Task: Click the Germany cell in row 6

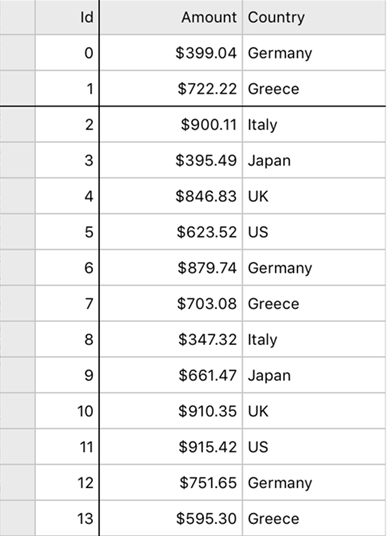Action: tap(314, 268)
